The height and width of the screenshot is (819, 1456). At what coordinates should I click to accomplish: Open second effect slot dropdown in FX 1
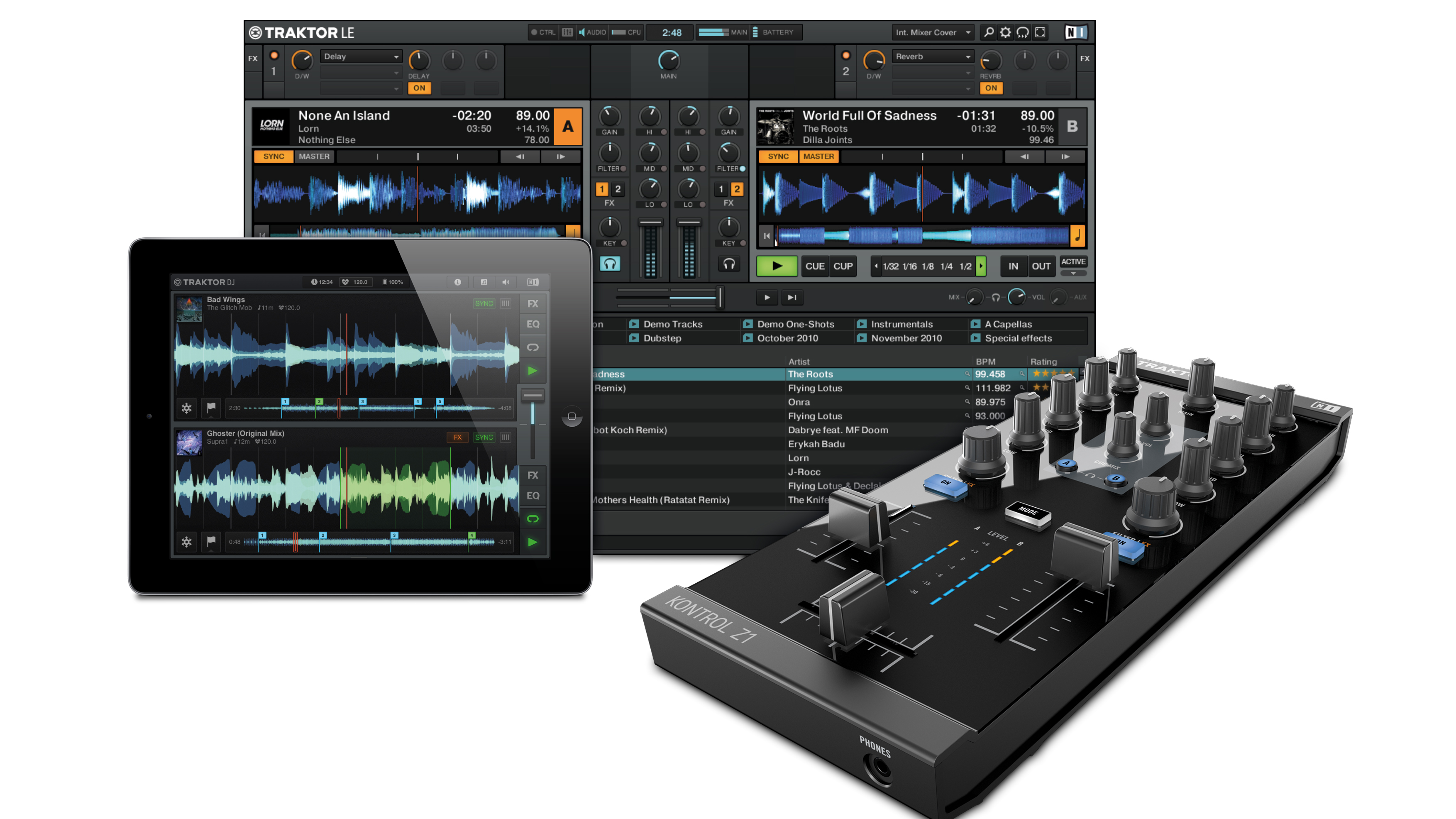pos(361,73)
